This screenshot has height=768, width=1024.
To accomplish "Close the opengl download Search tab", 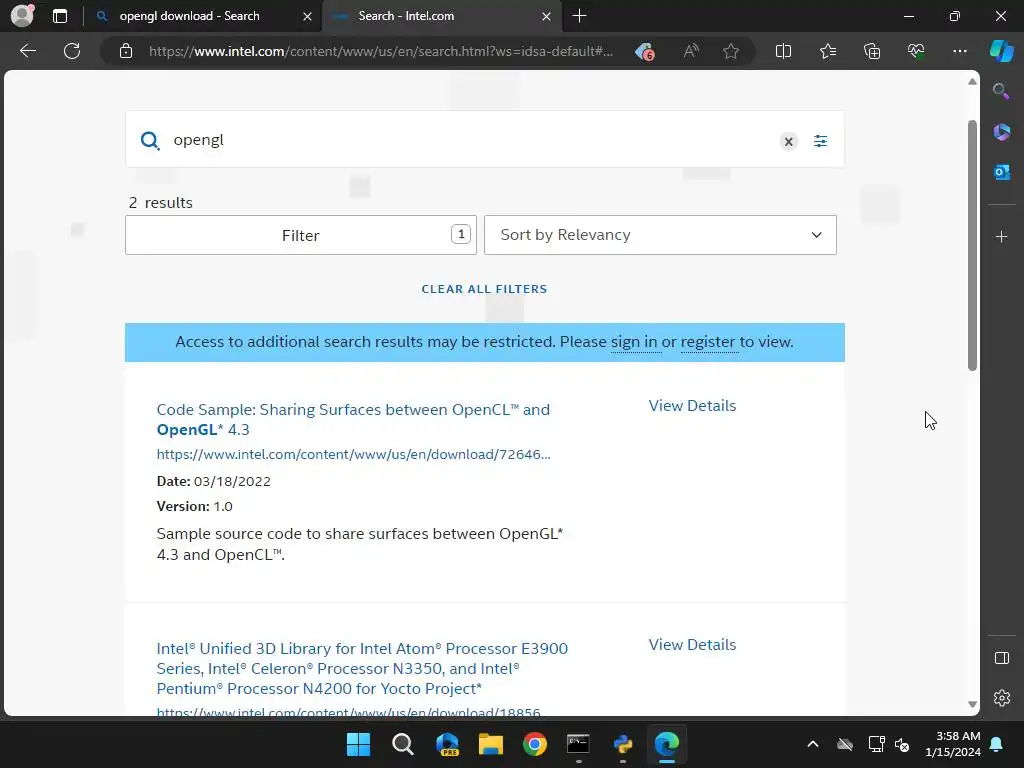I will [x=307, y=16].
